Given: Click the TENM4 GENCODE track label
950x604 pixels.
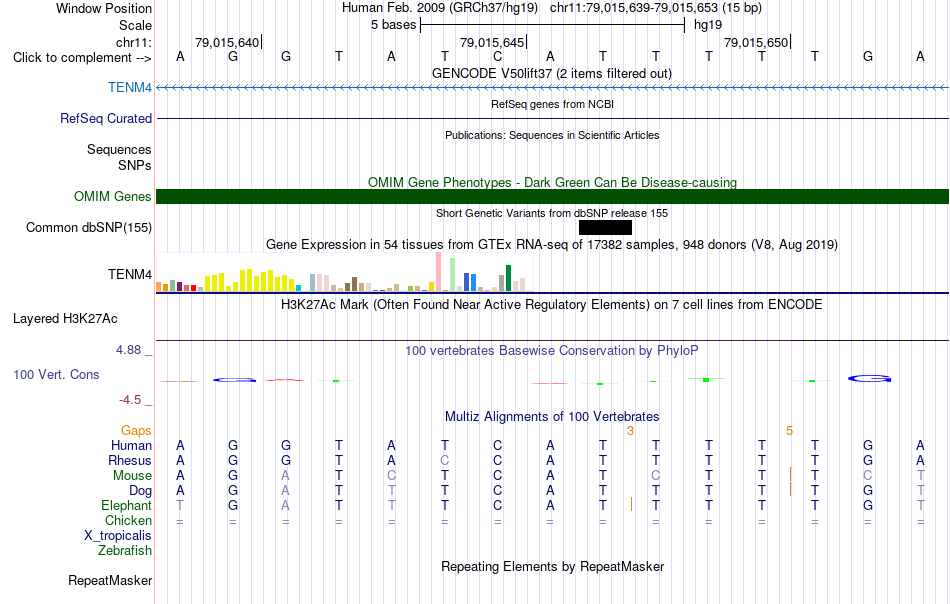Looking at the screenshot, I should tap(130, 87).
